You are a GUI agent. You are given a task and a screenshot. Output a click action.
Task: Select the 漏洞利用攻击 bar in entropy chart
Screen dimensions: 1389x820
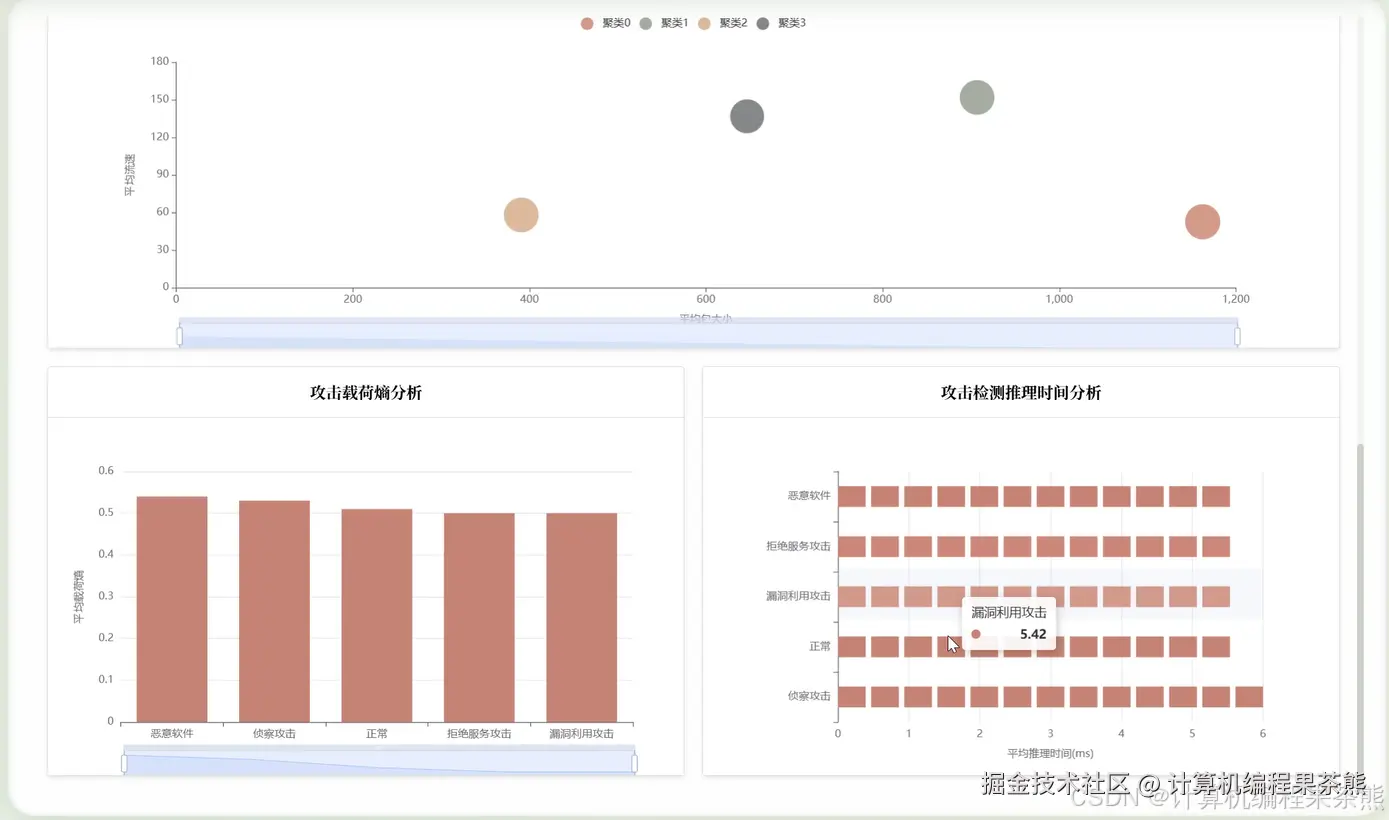582,617
